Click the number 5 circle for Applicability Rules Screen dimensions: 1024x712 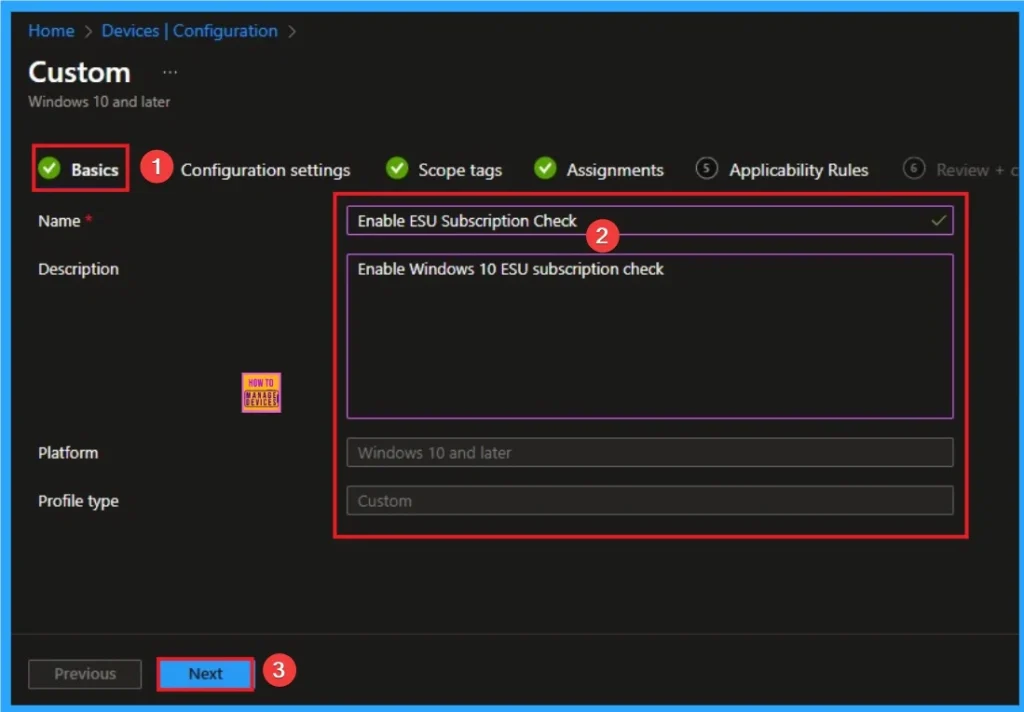click(708, 169)
